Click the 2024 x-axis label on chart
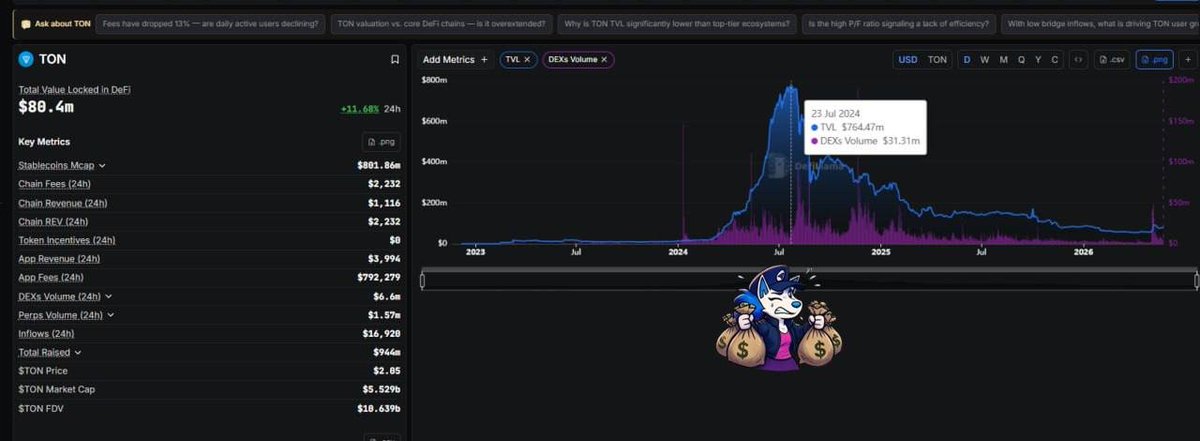The width and height of the screenshot is (1200, 441). 679,254
